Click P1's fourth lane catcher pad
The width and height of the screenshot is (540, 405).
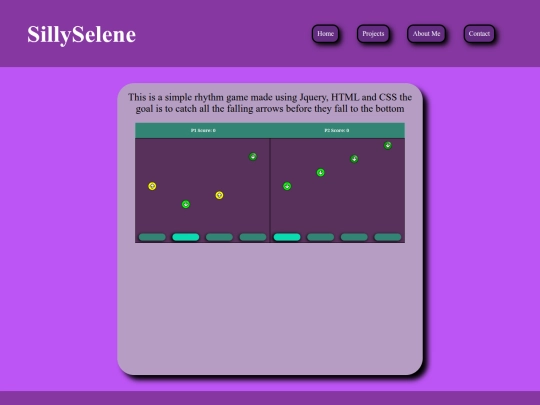253,237
